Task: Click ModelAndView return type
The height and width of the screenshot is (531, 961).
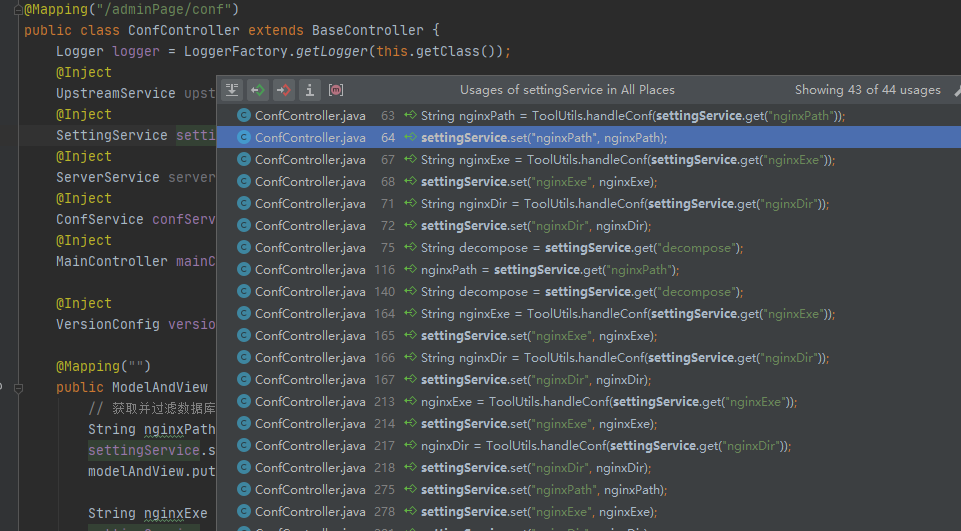Action: (x=160, y=388)
